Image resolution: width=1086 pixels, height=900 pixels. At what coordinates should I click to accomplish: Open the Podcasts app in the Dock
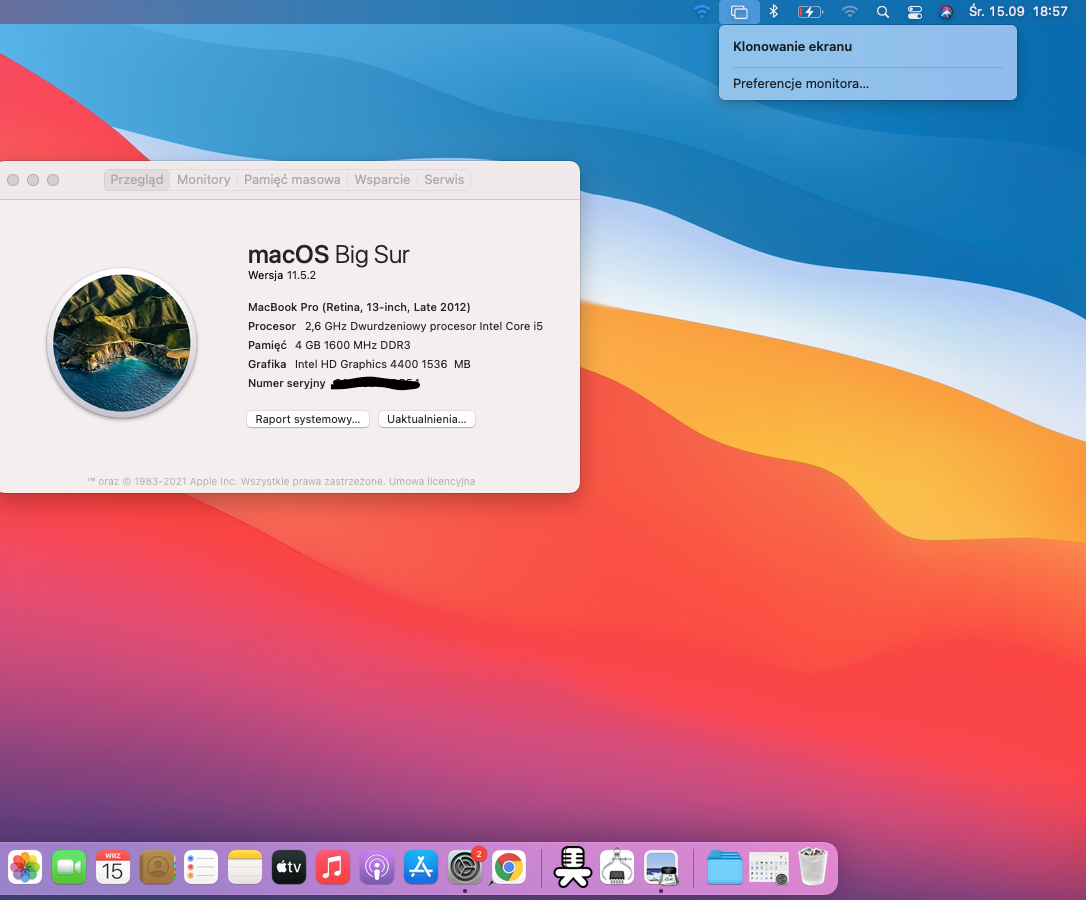coord(377,867)
